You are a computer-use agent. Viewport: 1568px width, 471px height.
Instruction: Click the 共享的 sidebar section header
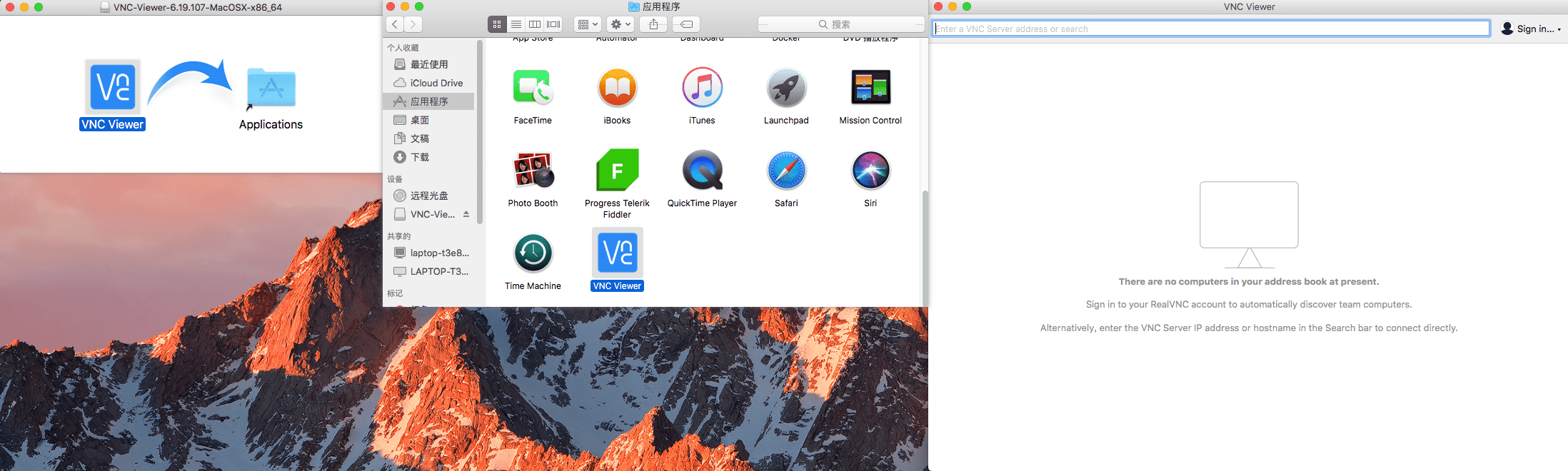399,236
